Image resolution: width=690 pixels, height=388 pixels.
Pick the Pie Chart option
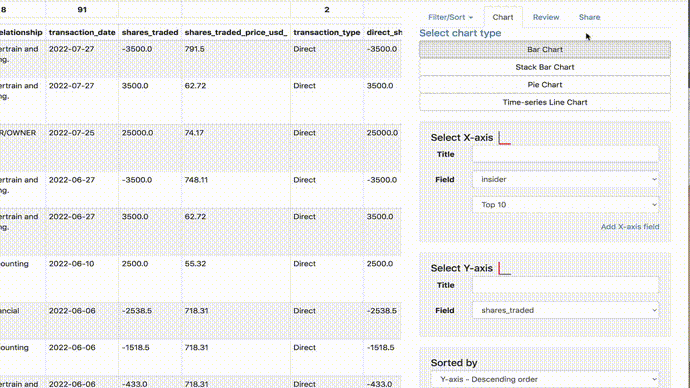pyautogui.click(x=545, y=84)
